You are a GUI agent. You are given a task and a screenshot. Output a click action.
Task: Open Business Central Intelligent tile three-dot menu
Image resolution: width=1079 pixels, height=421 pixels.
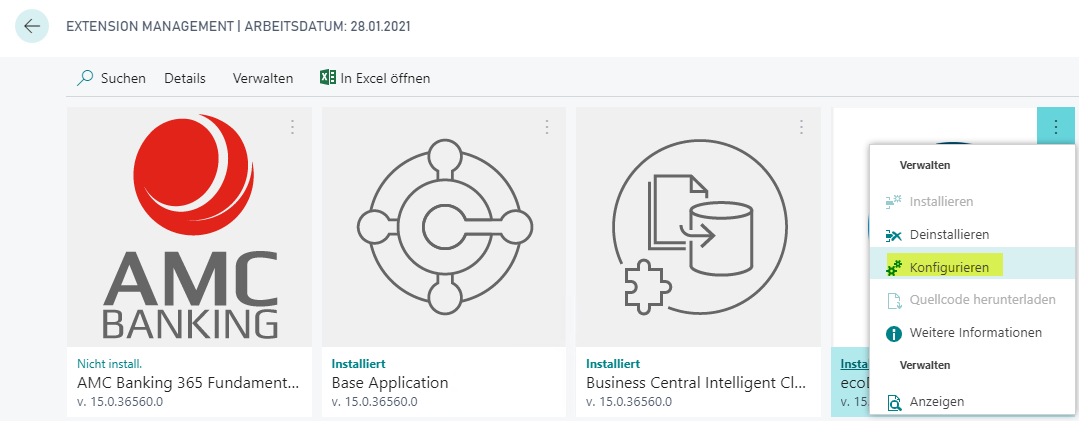pyautogui.click(x=801, y=127)
